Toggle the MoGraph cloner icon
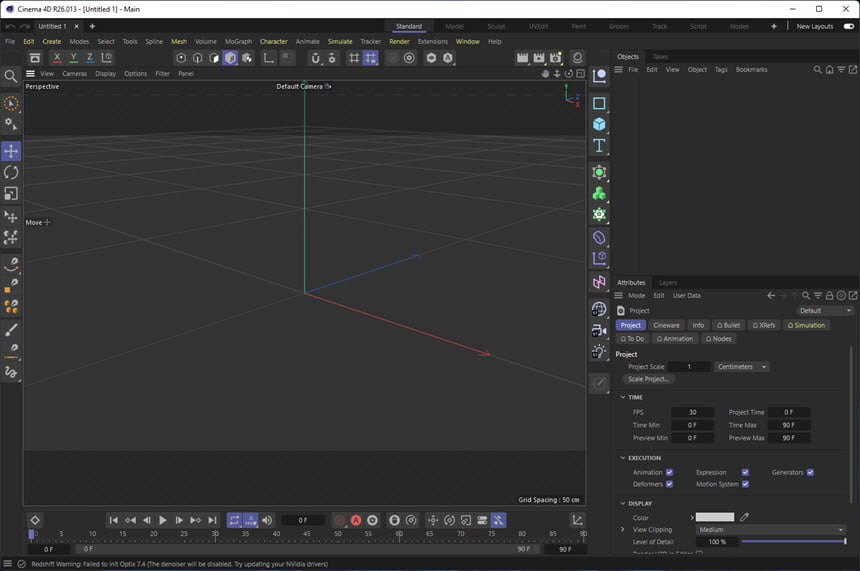Screen dimensions: 860x571 click(599, 193)
